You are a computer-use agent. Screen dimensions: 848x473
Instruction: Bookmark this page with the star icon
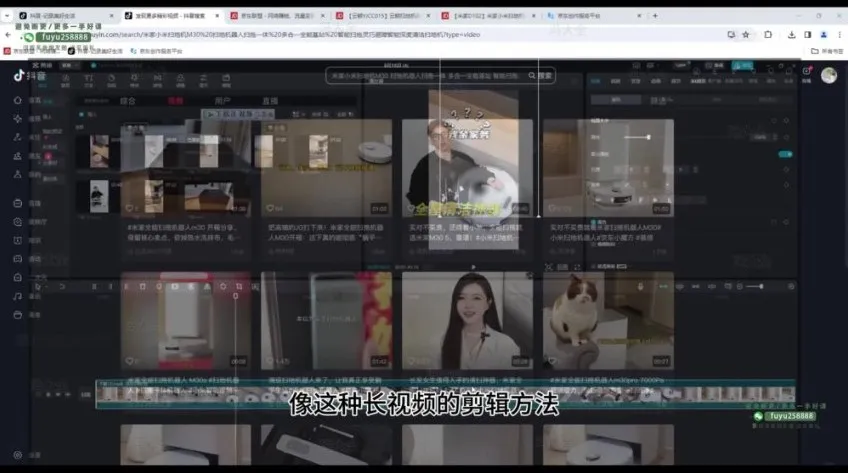coord(746,34)
